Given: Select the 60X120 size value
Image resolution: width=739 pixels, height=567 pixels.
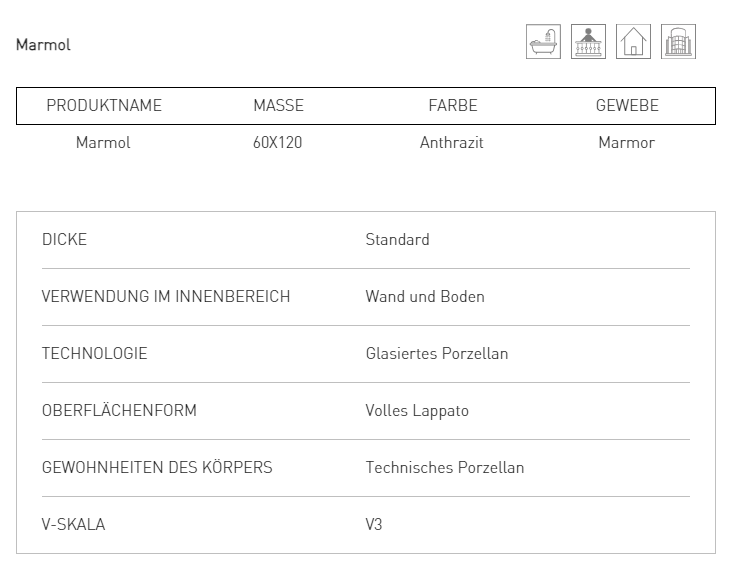Looking at the screenshot, I should coord(277,142).
